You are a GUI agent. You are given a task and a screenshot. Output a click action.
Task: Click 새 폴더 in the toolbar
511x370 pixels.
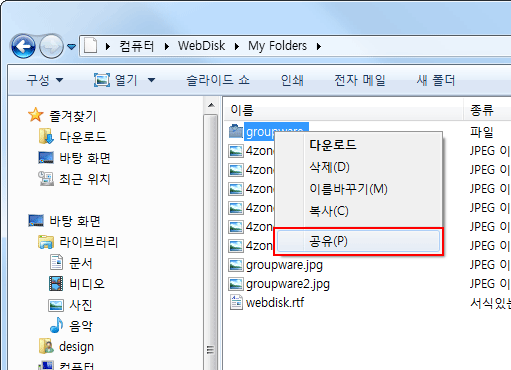coord(435,80)
